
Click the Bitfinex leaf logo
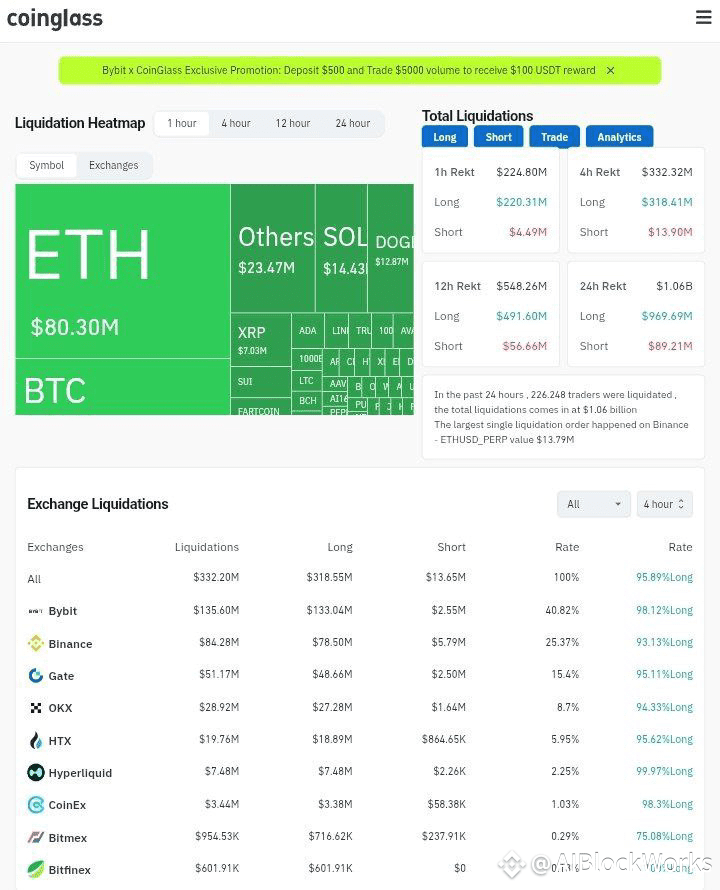[x=36, y=869]
